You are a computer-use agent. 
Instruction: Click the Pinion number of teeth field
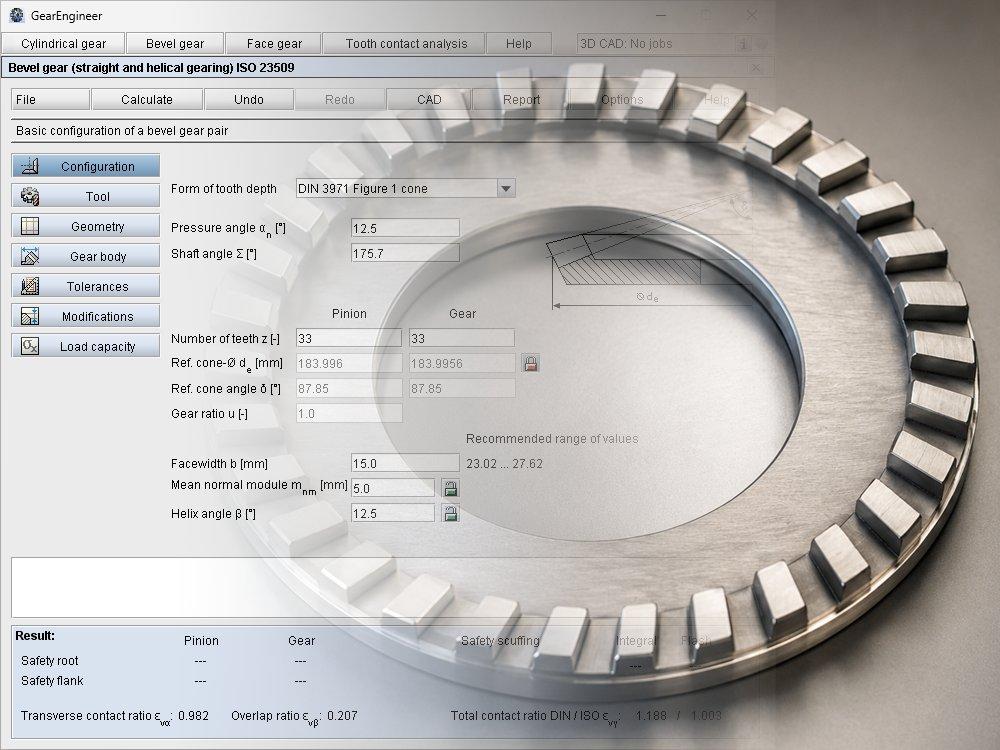pos(349,339)
